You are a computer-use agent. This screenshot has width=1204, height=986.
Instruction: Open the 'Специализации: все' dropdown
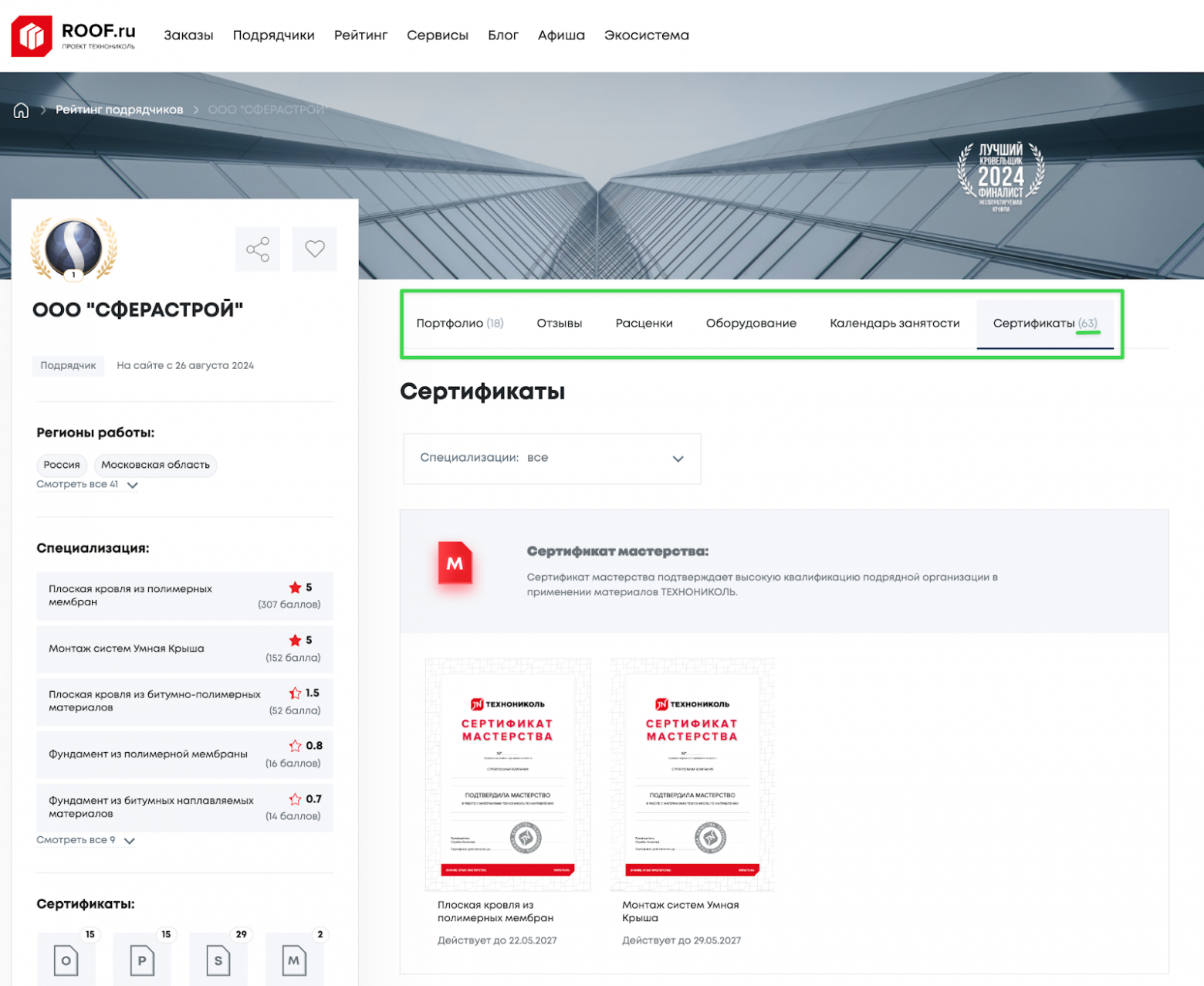[552, 459]
